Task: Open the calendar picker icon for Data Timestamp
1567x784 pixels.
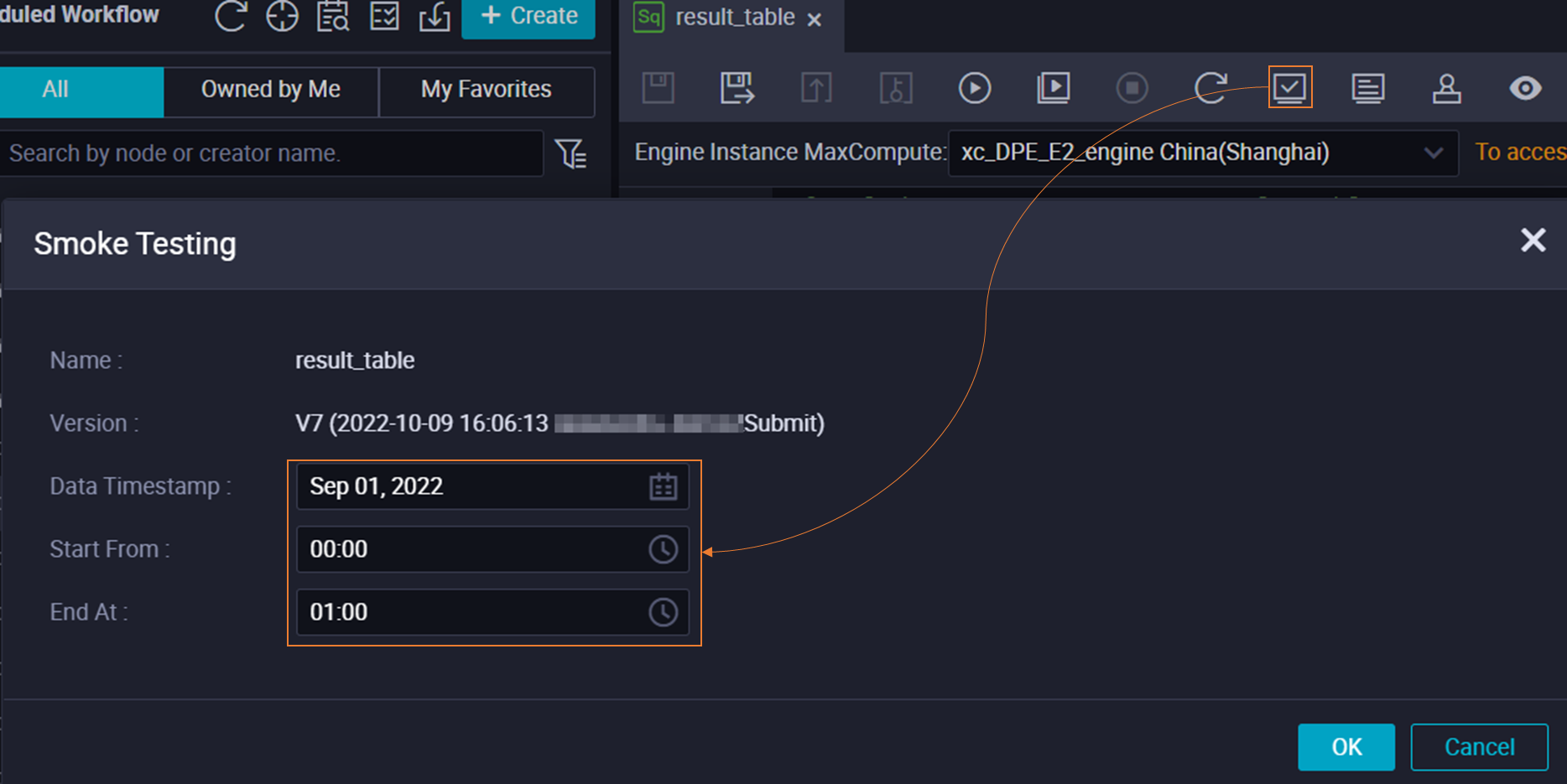Action: click(x=664, y=486)
